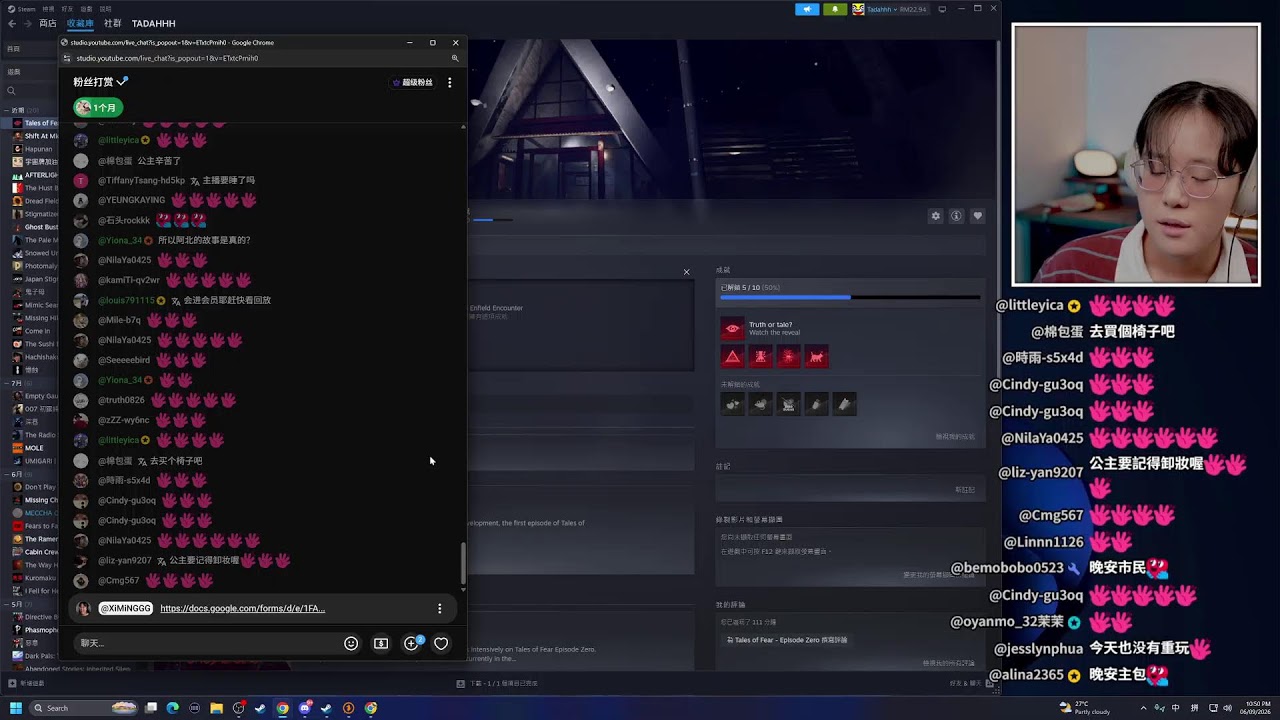1280x720 pixels.
Task: Open the TADAHHH profile tab in Steam
Action: click(153, 23)
